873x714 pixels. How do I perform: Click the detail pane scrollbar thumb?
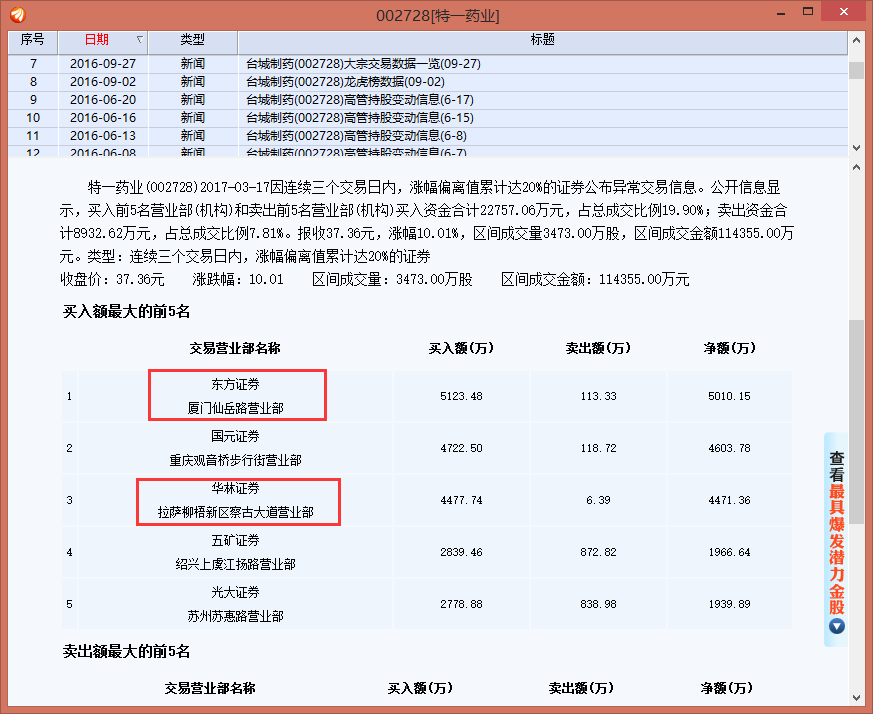[856, 422]
